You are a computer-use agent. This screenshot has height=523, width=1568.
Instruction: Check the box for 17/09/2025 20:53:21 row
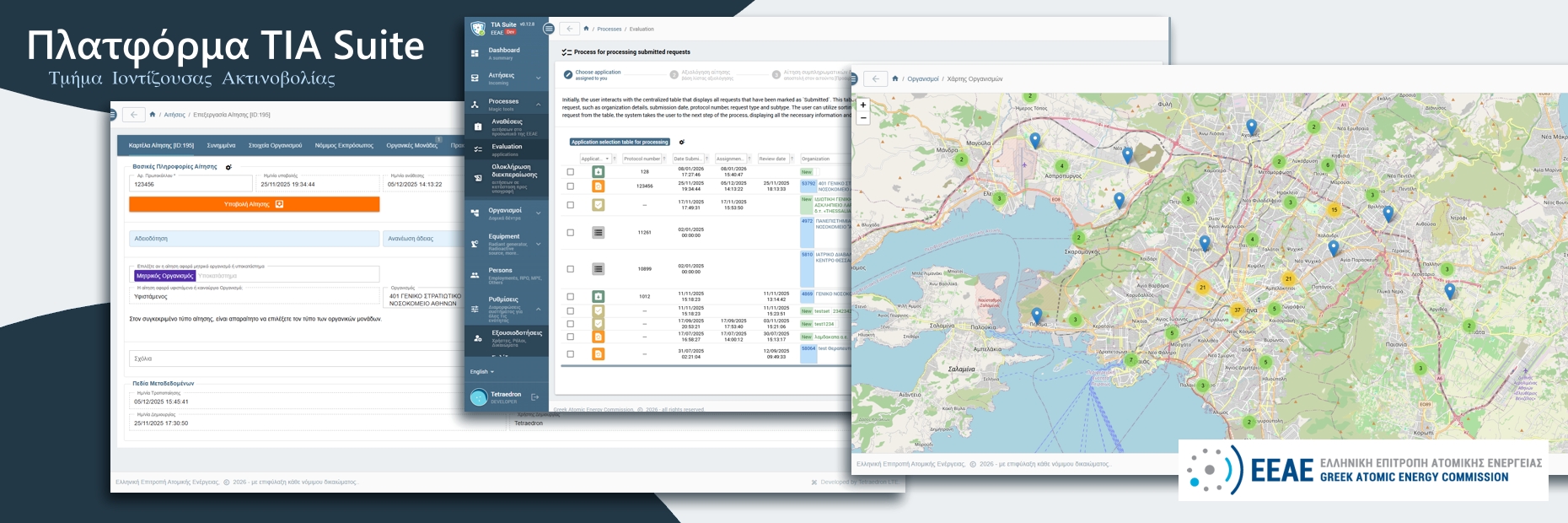coord(571,324)
